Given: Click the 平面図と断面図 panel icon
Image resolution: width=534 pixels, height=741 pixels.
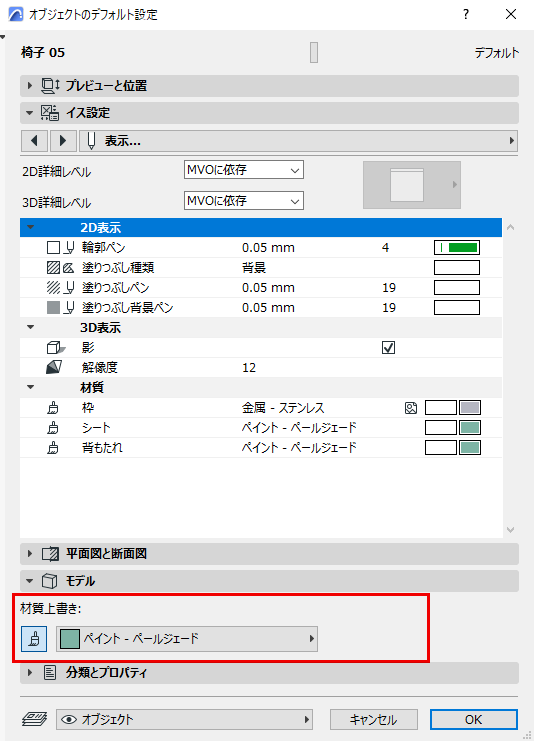Looking at the screenshot, I should pyautogui.click(x=50, y=553).
